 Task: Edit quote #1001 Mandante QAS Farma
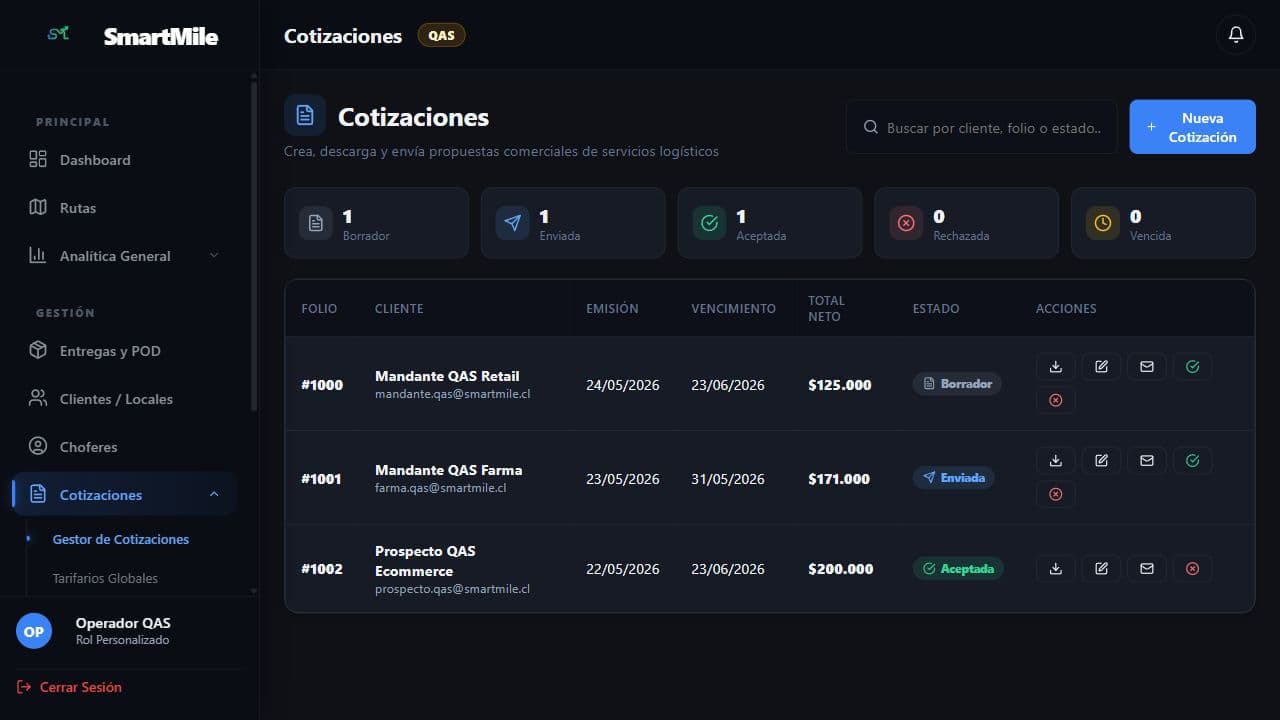(x=1101, y=461)
